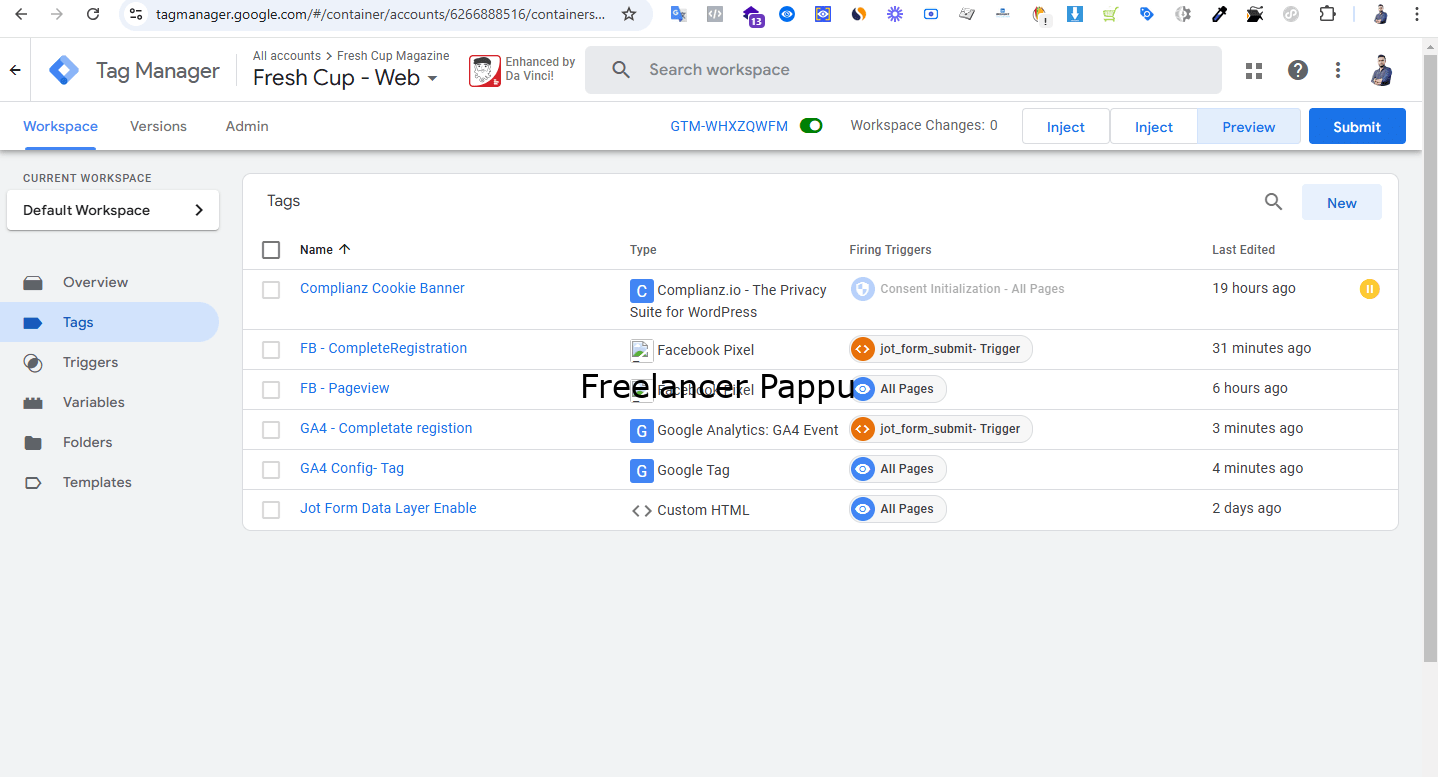The image size is (1438, 777).
Task: Click the paused status icon on Complianz row
Action: pos(1370,289)
